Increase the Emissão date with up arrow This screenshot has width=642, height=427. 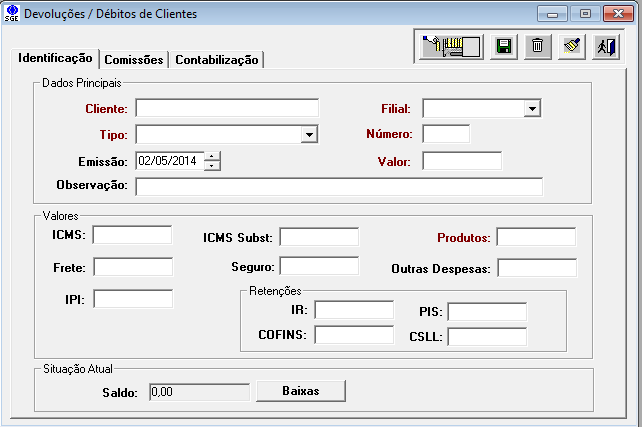pos(212,155)
